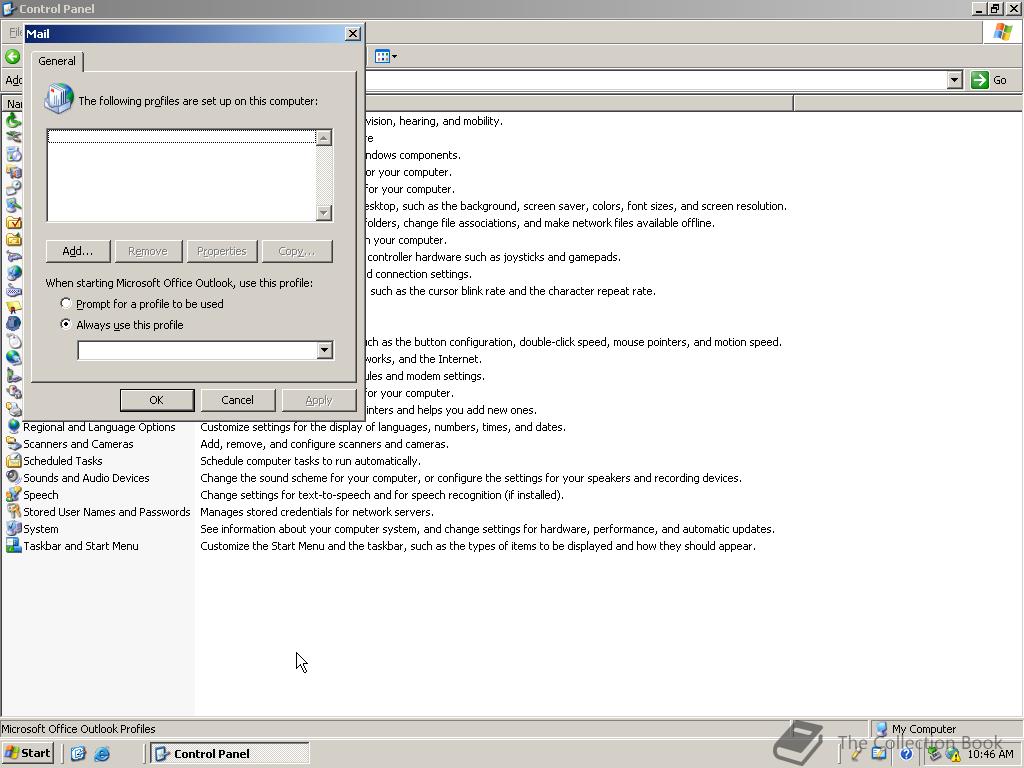
Task: Click the profiles list scroll up arrow
Action: pyautogui.click(x=324, y=137)
